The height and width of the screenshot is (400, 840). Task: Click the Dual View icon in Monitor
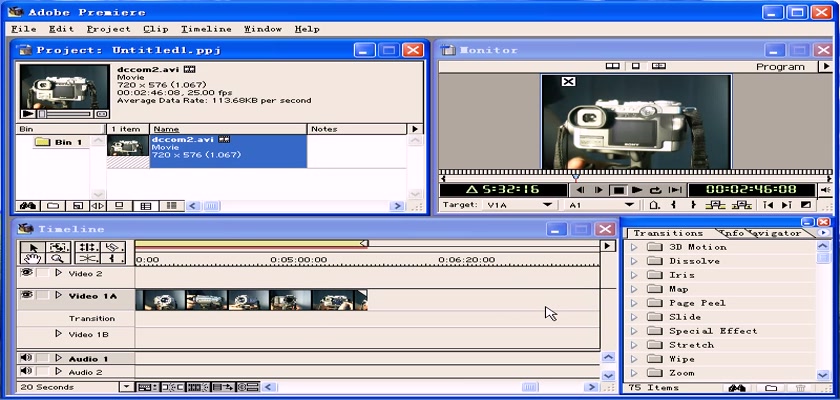pyautogui.click(x=612, y=66)
